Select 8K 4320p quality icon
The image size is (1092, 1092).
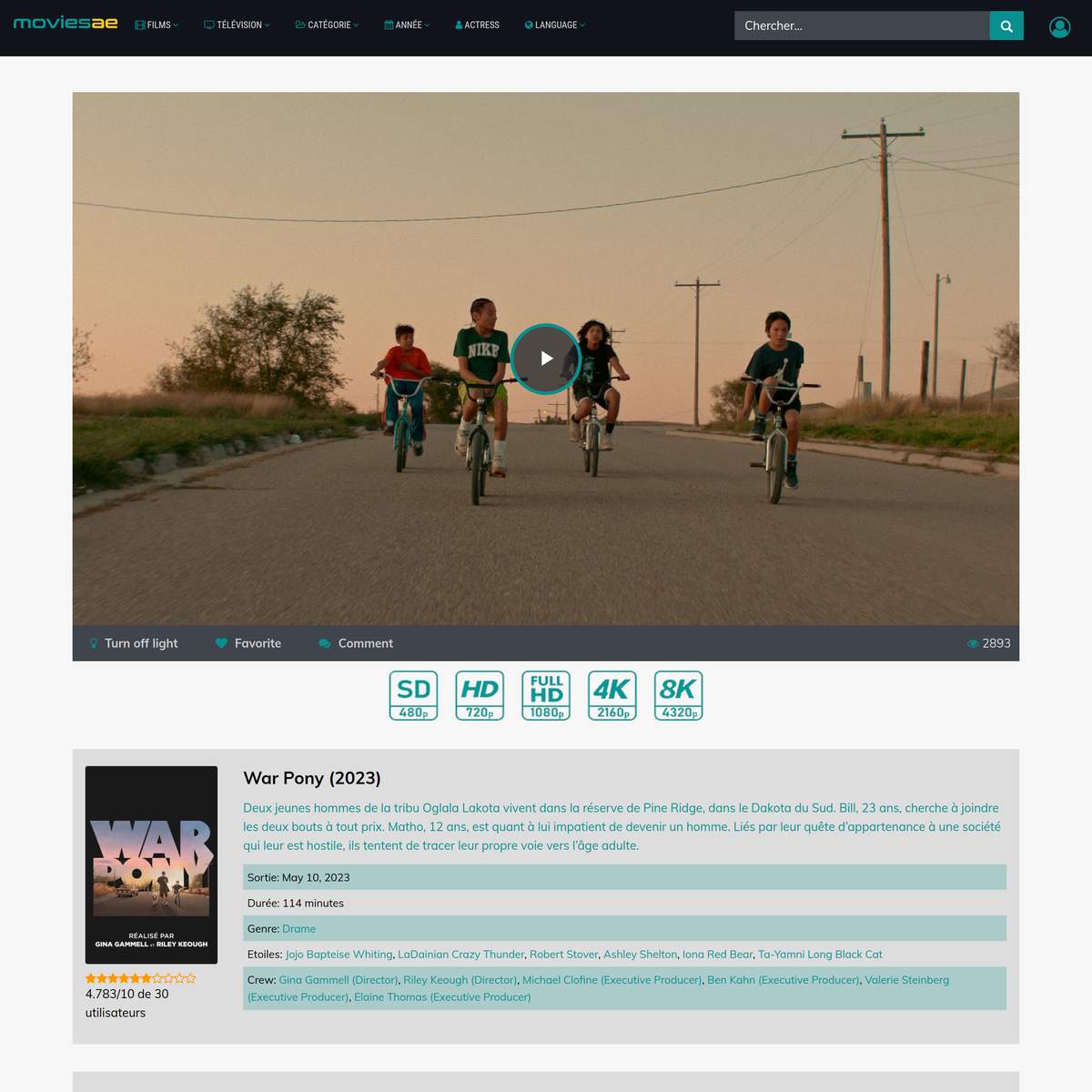click(679, 695)
